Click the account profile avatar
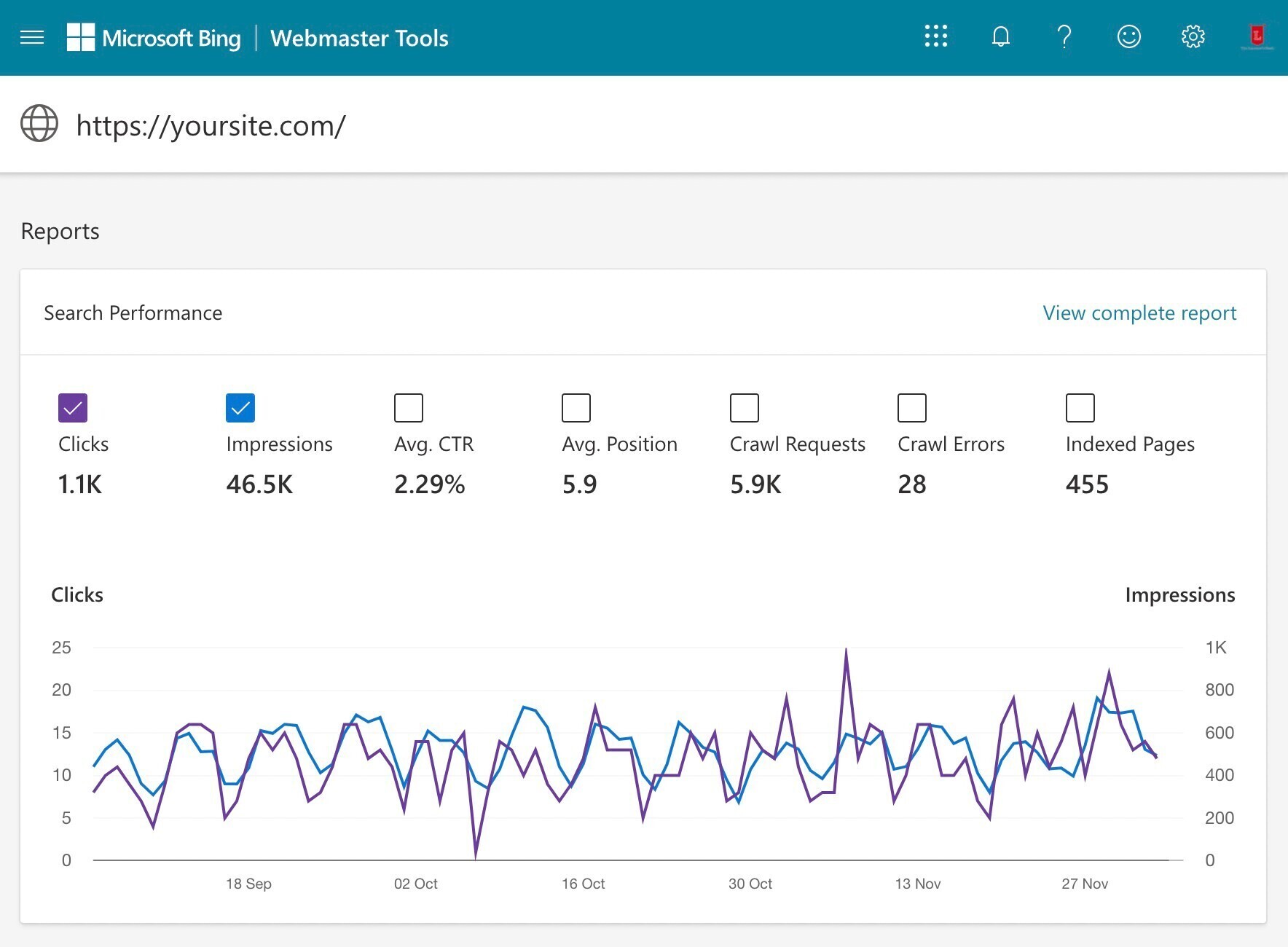This screenshot has width=1288, height=947. tap(1257, 36)
